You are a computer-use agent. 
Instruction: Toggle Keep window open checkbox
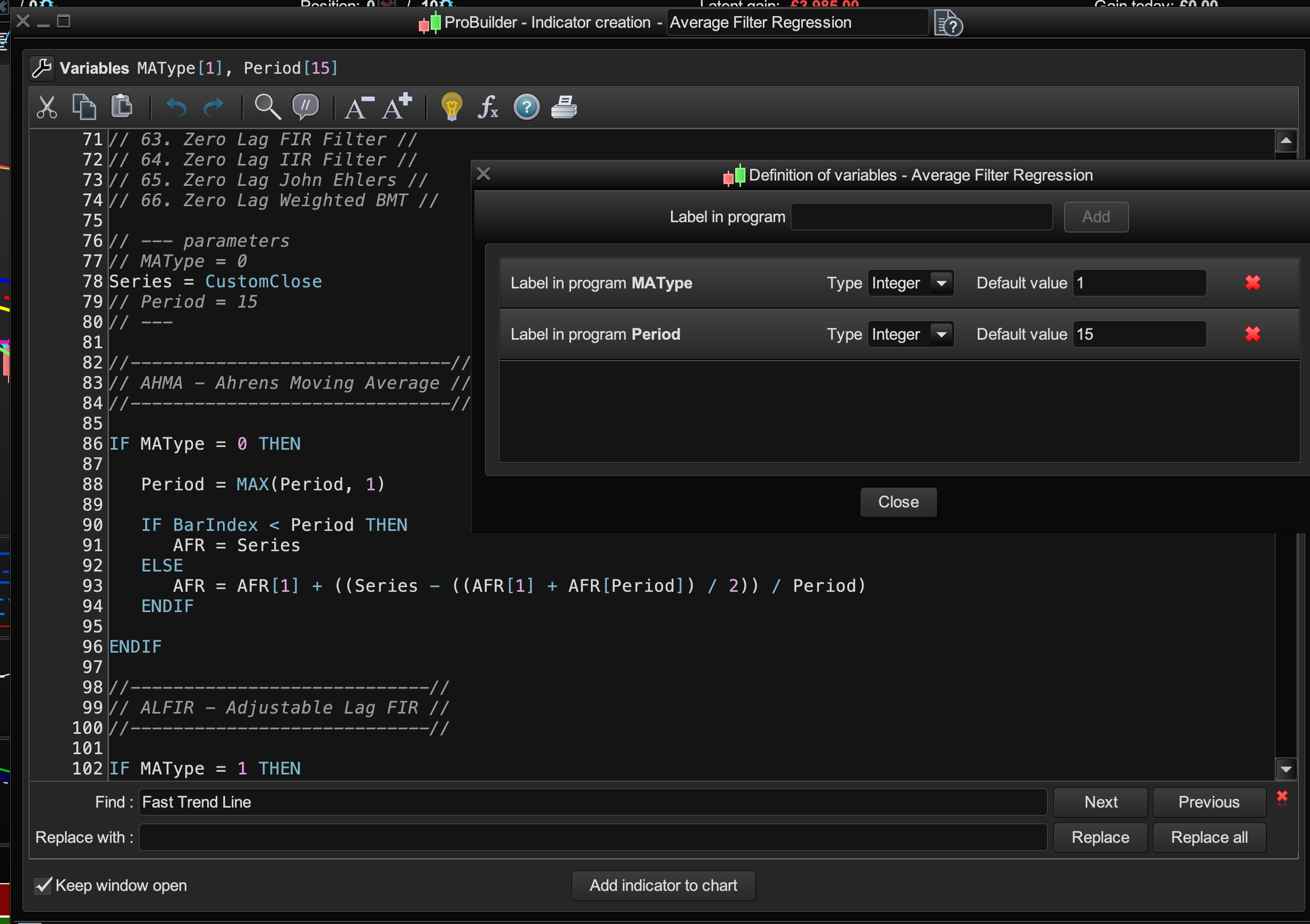click(43, 885)
